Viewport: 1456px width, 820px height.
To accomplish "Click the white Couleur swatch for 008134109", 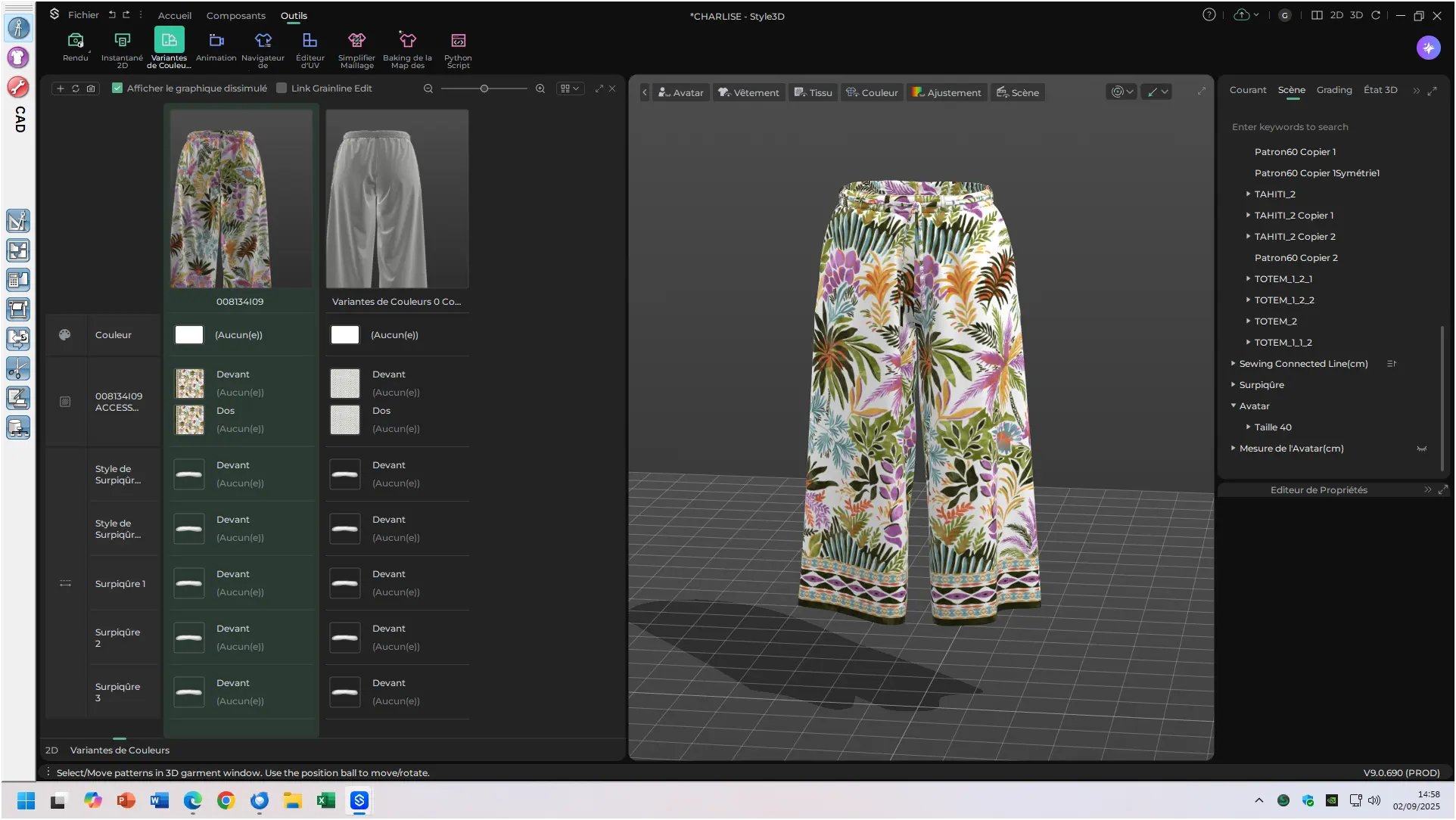I will (x=189, y=335).
